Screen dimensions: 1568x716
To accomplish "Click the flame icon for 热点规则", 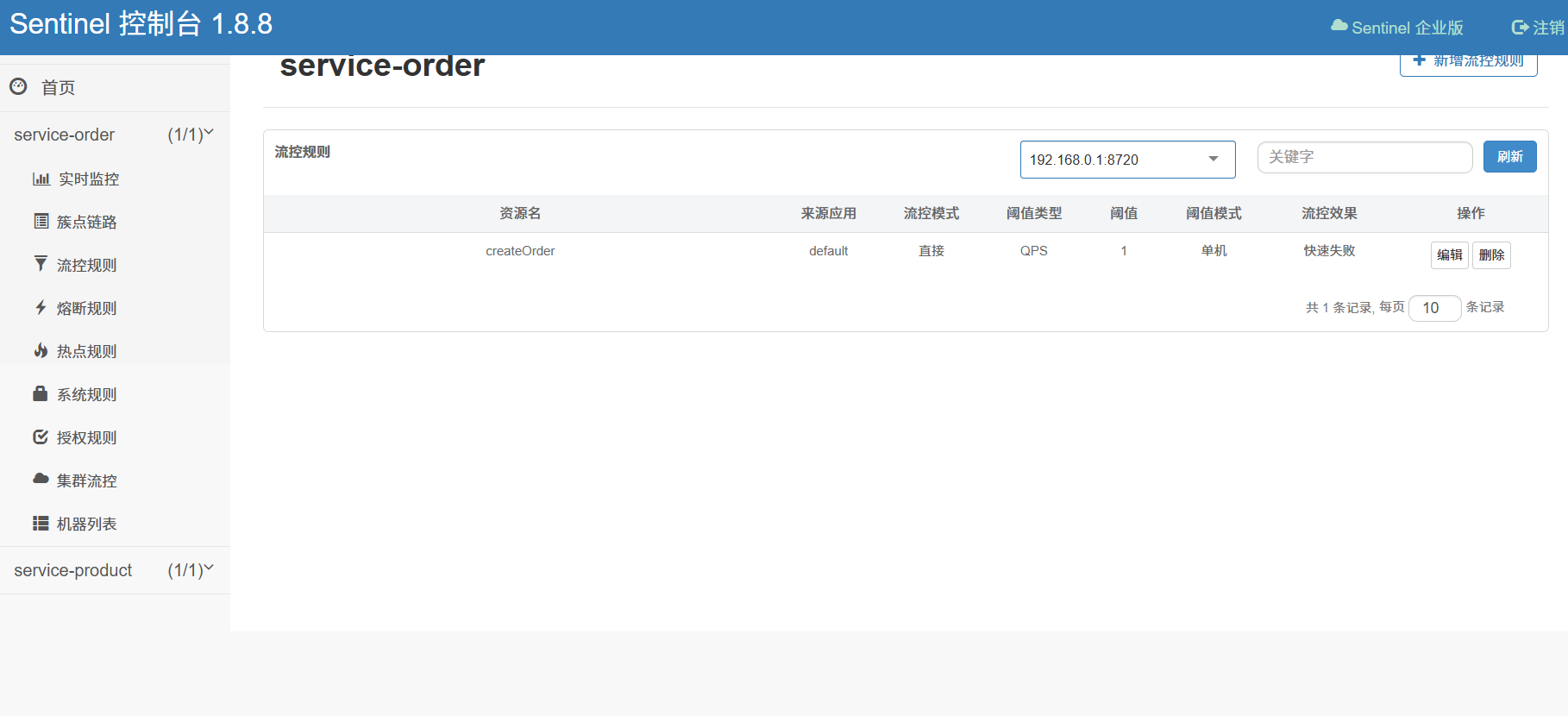I will click(x=41, y=350).
